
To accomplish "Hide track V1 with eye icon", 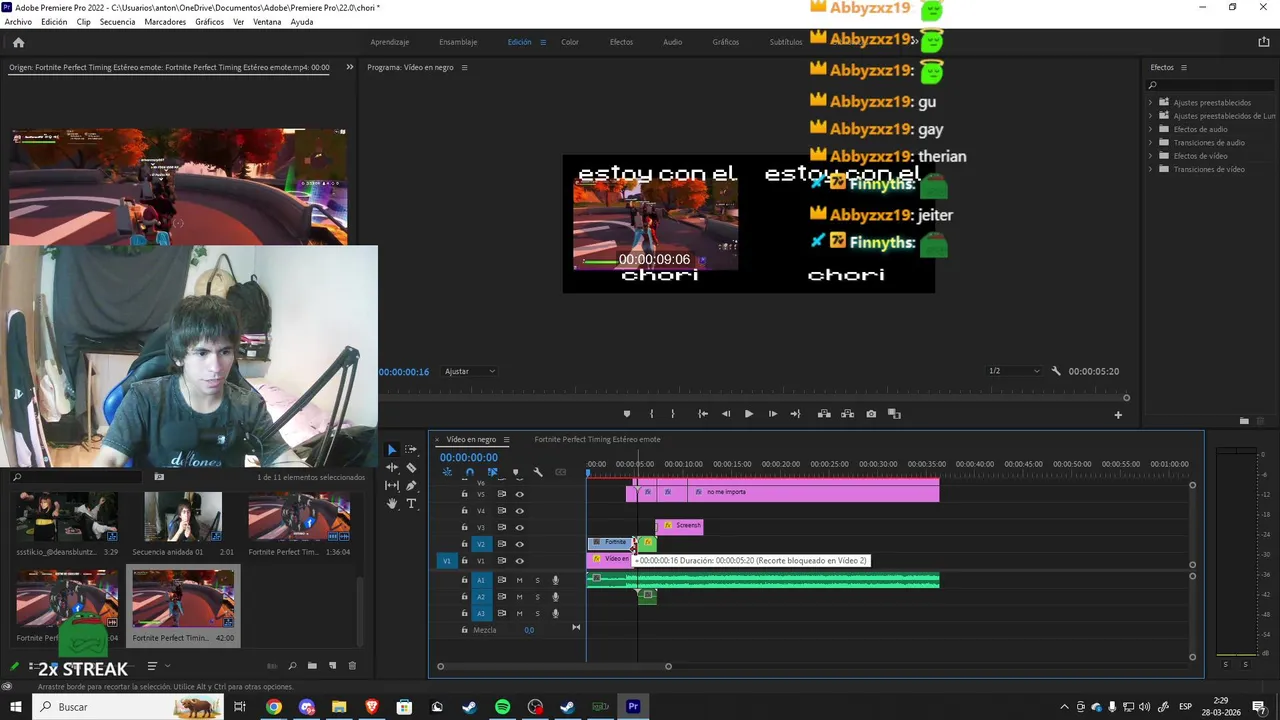I will (519, 561).
